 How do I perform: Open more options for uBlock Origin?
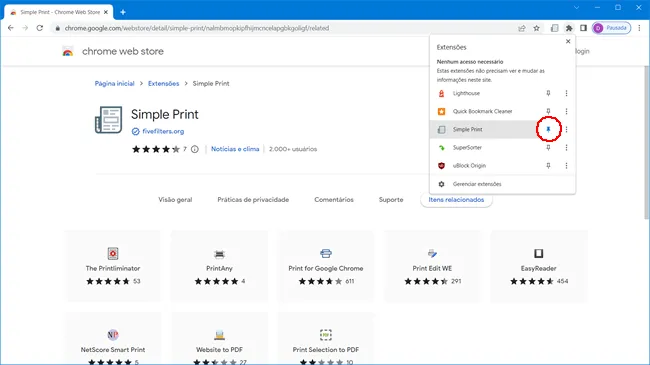pos(566,165)
